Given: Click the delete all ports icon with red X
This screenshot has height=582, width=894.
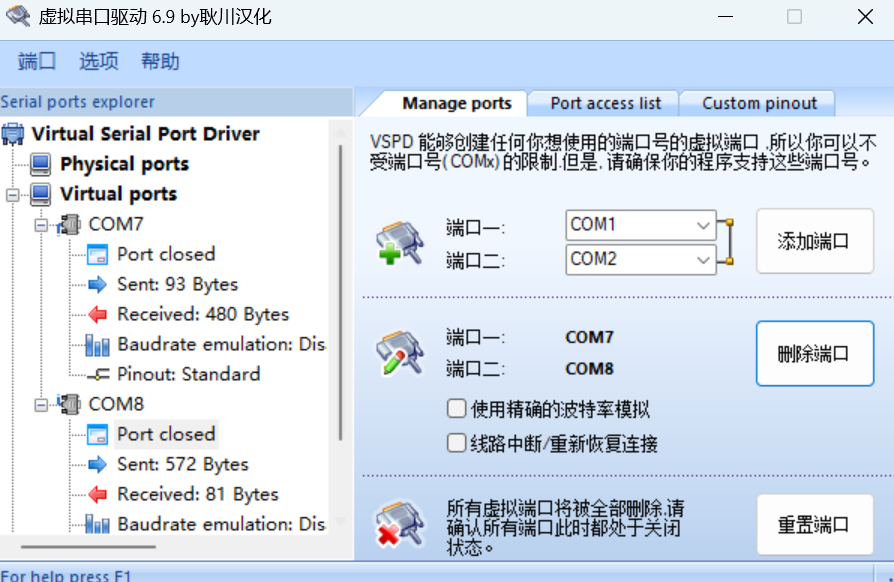Looking at the screenshot, I should [x=400, y=524].
